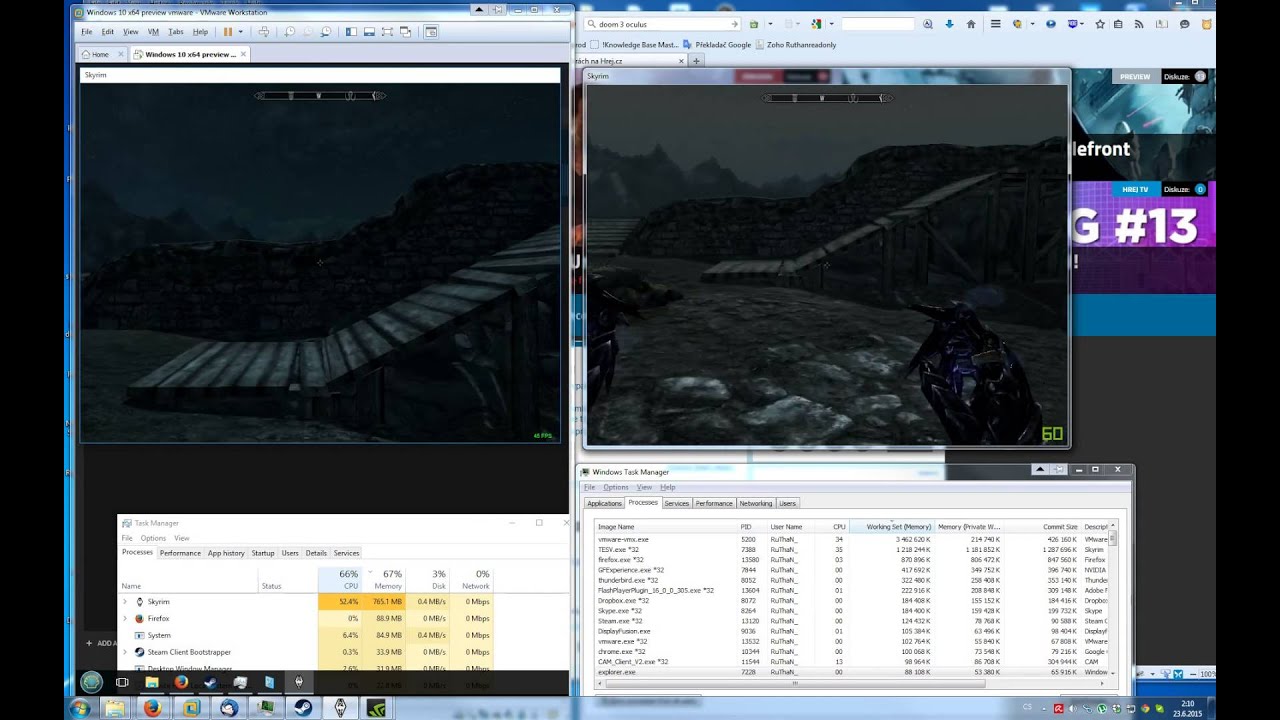Open a new Firefox tab with plus button
This screenshot has width=1280, height=720.
click(697, 61)
